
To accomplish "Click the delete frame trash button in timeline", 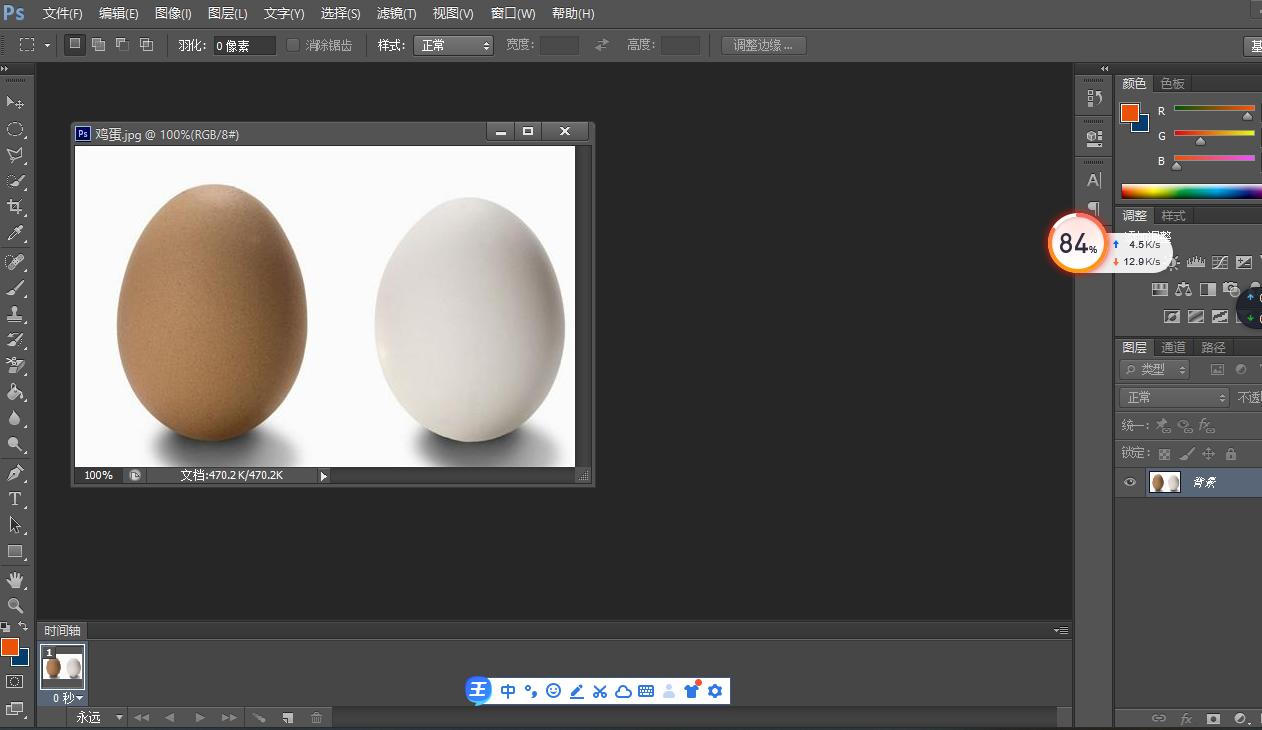I will [x=318, y=717].
